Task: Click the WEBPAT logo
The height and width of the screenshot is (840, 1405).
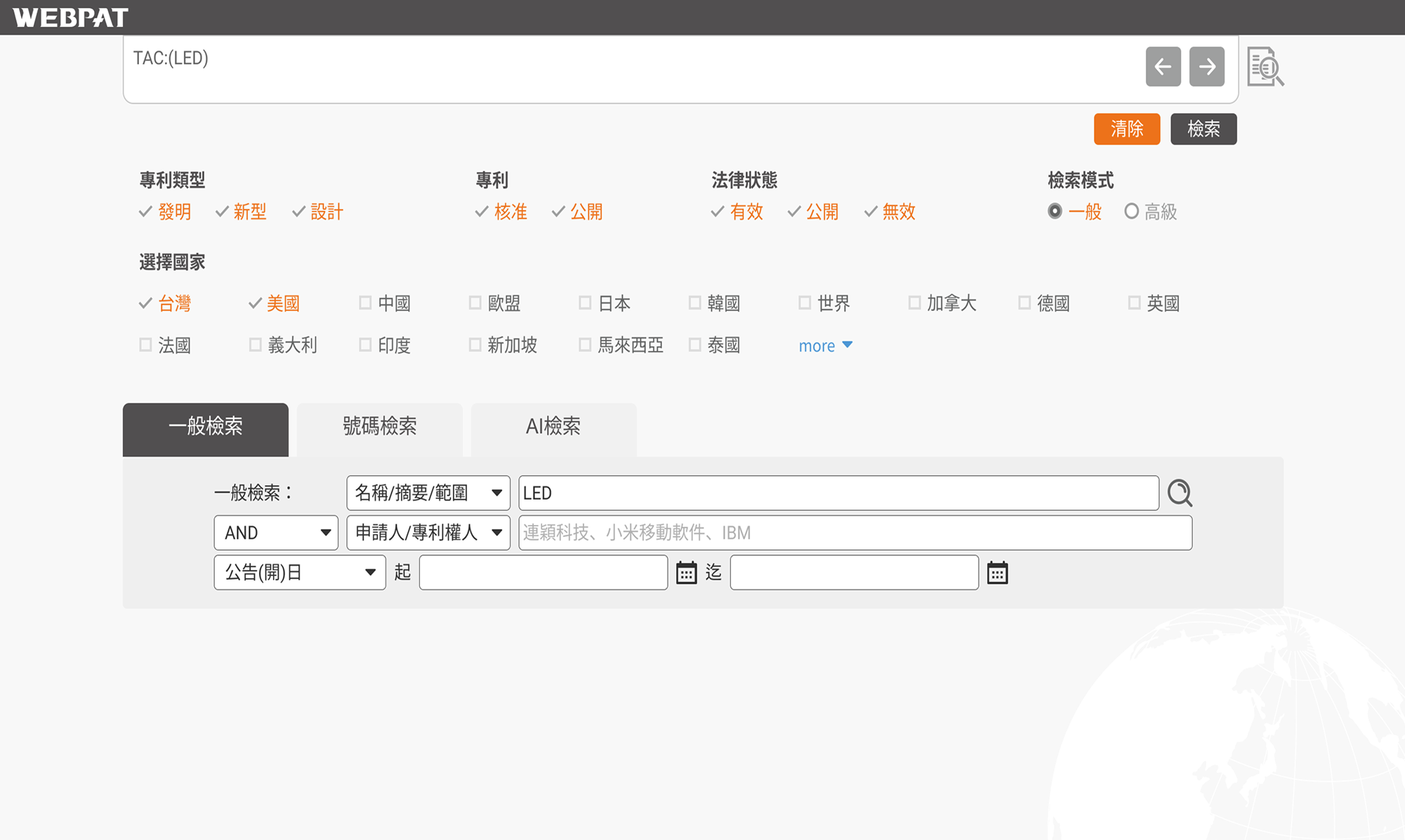Action: point(70,17)
